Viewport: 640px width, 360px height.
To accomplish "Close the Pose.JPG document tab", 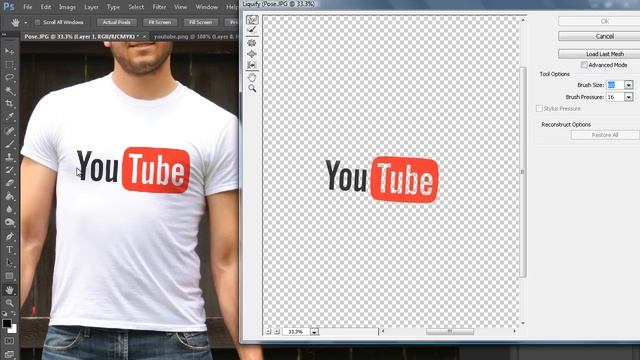I will 144,36.
